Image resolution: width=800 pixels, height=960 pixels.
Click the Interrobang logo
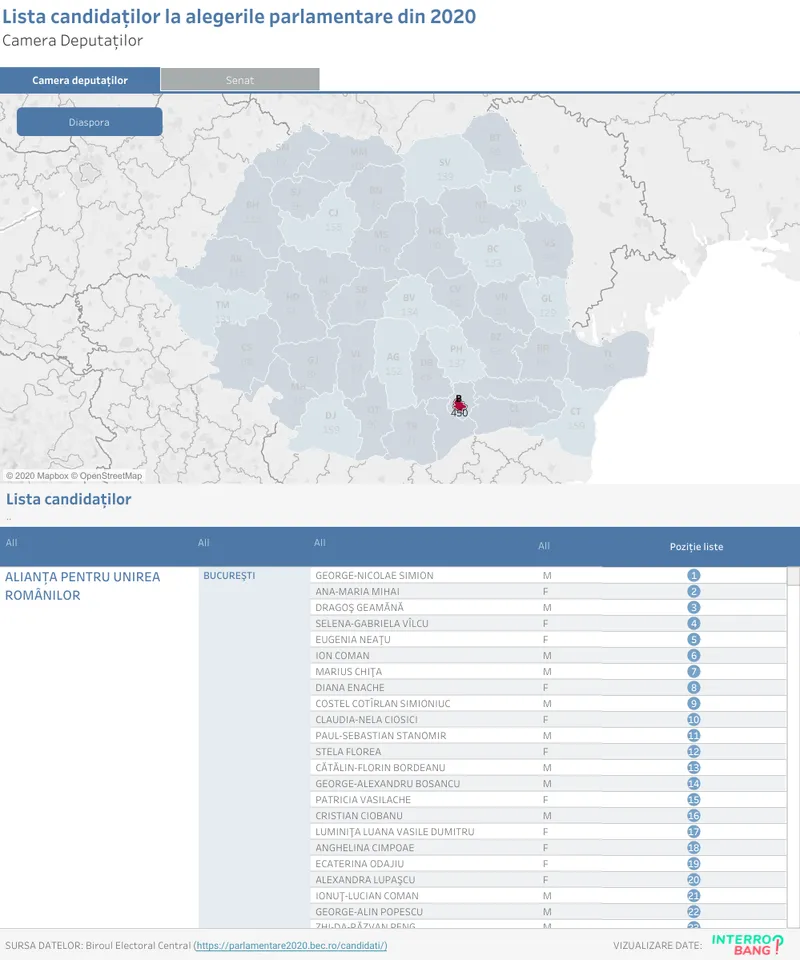click(x=748, y=945)
